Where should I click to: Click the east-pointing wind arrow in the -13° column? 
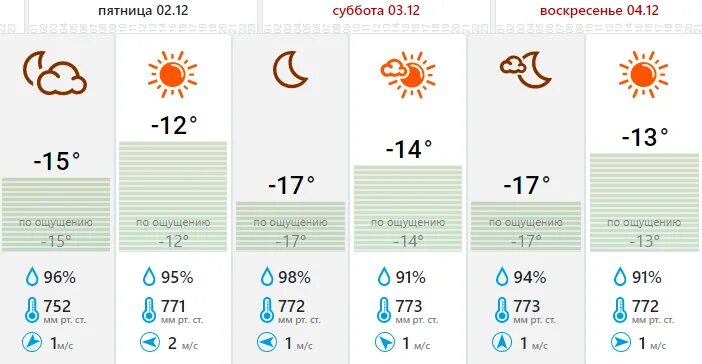click(x=621, y=343)
